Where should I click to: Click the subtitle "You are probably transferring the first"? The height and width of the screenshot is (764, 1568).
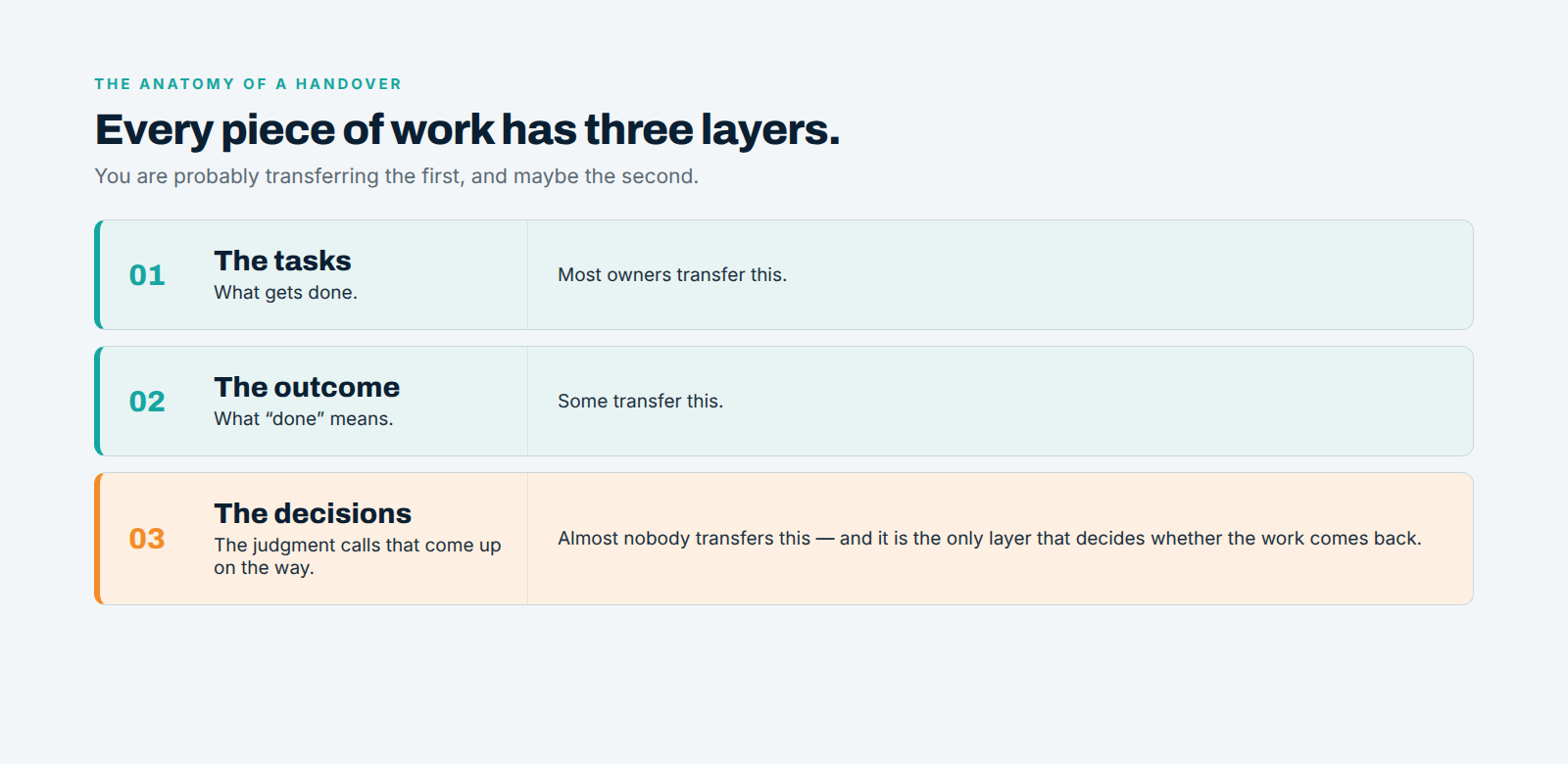coord(277,176)
